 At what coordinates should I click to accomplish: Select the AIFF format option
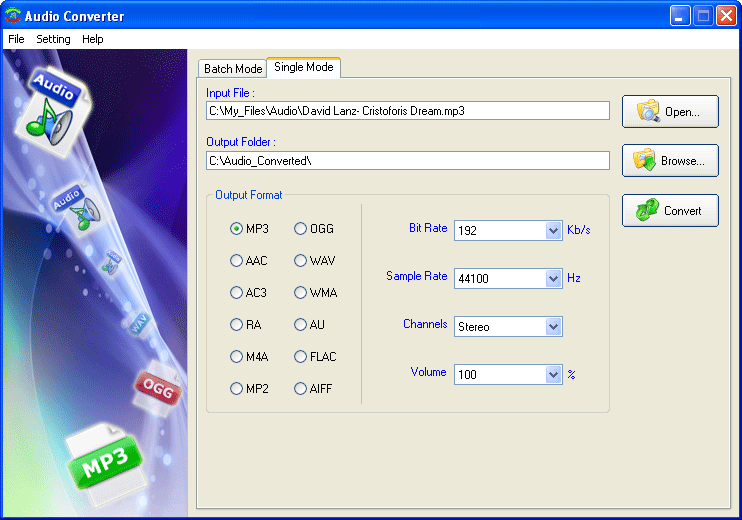coord(300,388)
